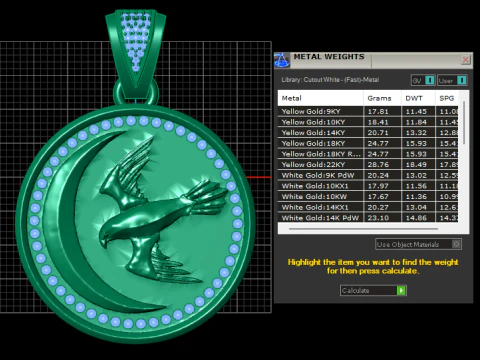Select the White Gold:14KX1 row
480x360 pixels.
pyautogui.click(x=368, y=207)
